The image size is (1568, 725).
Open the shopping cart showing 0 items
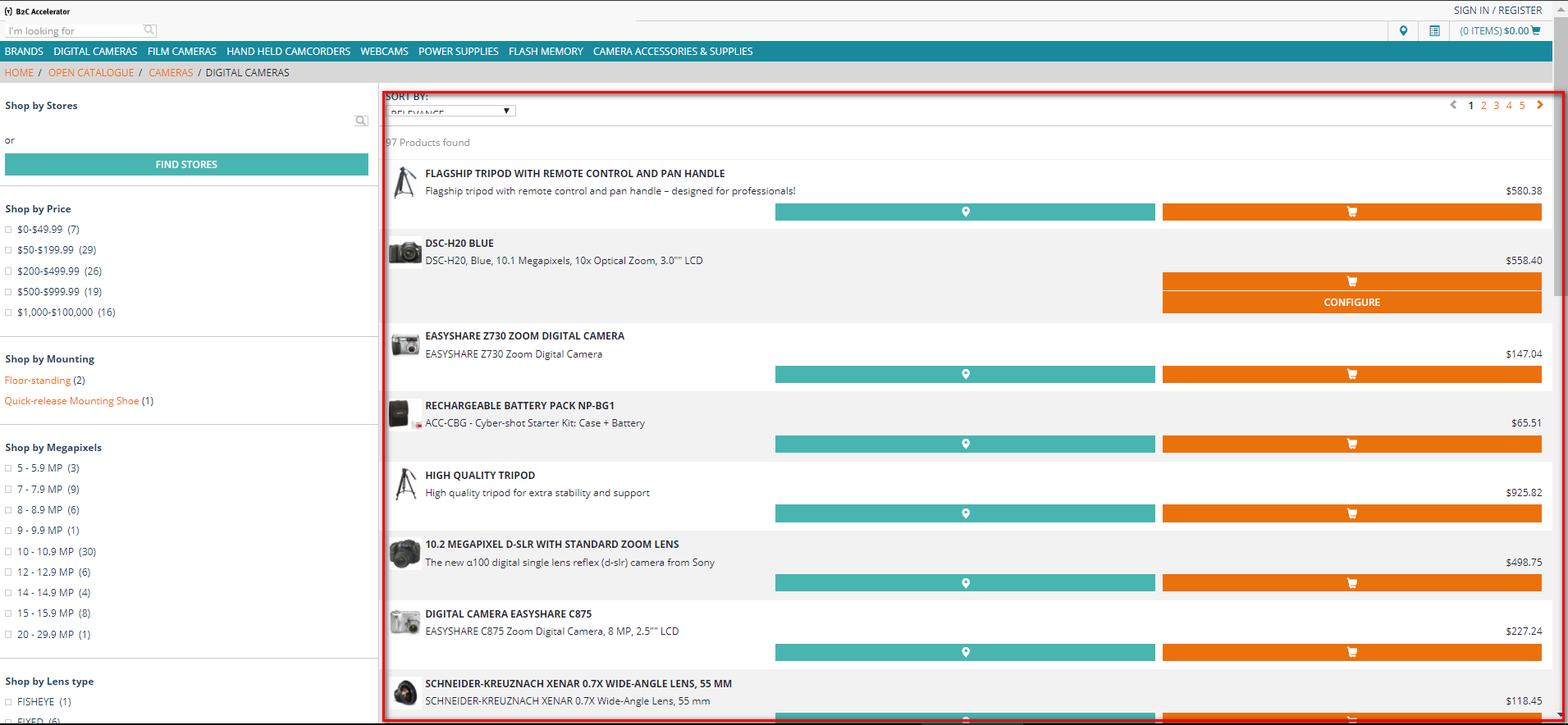click(1500, 30)
